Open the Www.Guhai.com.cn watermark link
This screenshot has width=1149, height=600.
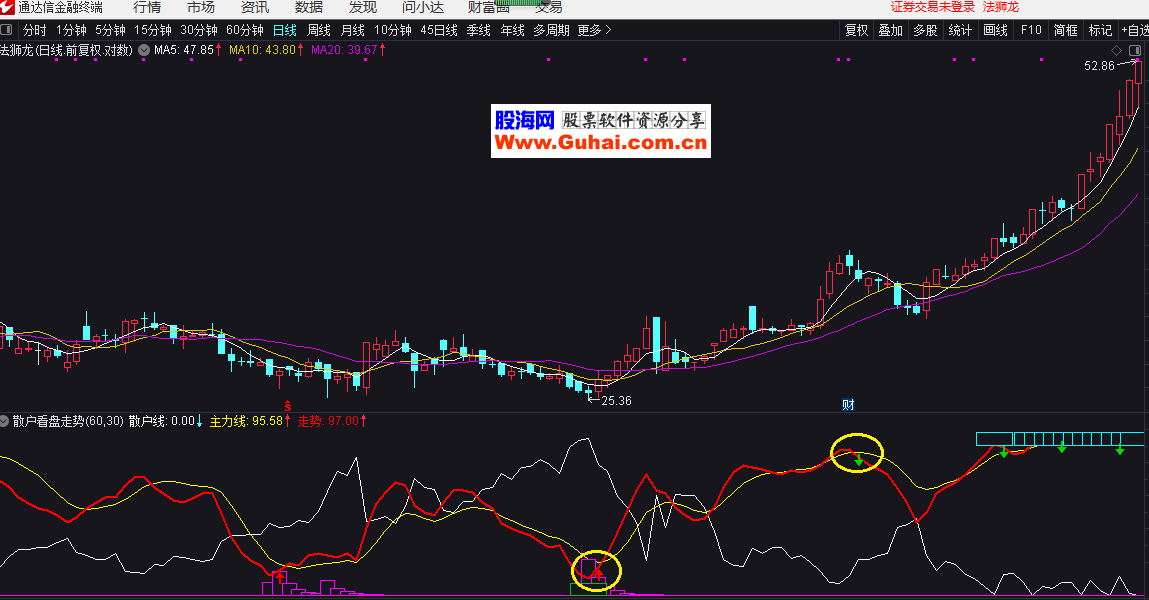(x=600, y=144)
